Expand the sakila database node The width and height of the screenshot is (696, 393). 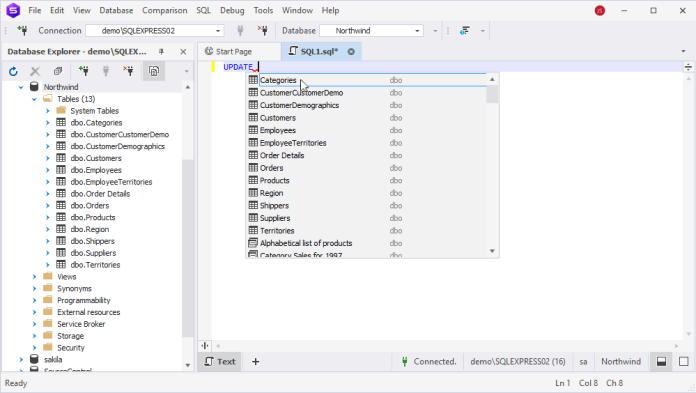click(21, 360)
